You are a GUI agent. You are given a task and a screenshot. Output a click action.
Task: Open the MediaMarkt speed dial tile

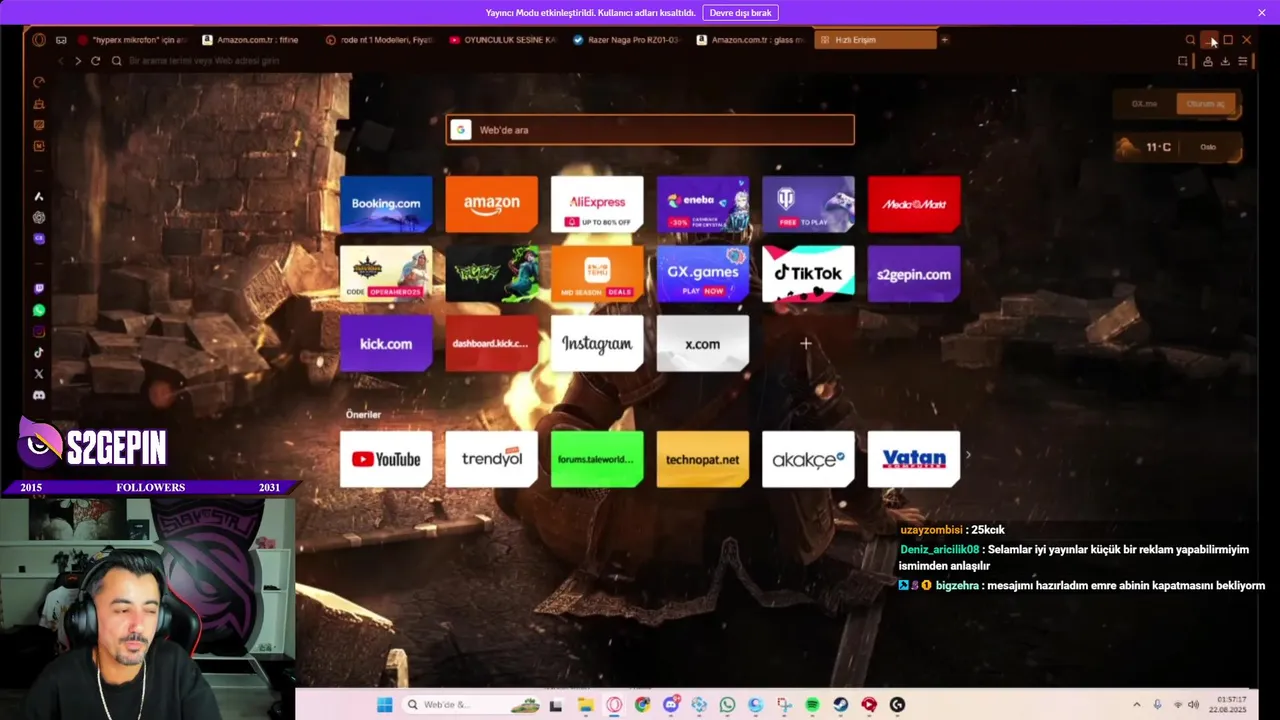coord(914,204)
